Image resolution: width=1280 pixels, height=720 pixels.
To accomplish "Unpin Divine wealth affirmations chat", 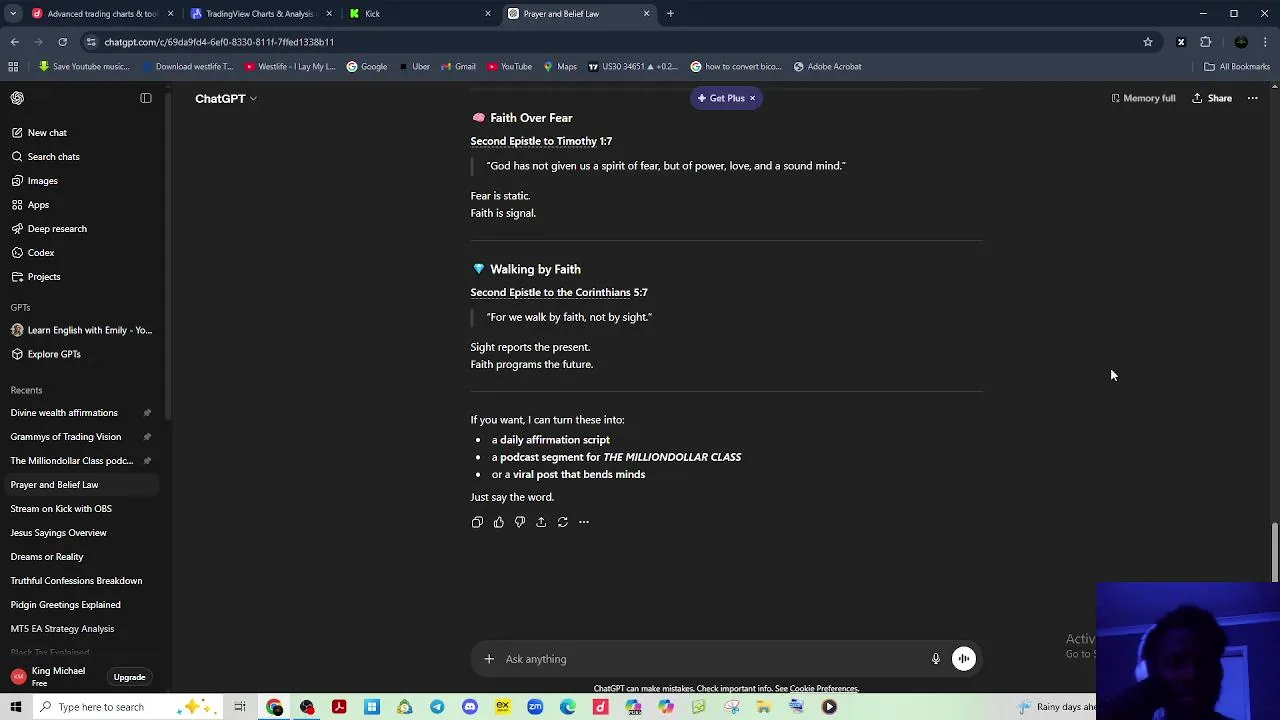I will pyautogui.click(x=147, y=413).
